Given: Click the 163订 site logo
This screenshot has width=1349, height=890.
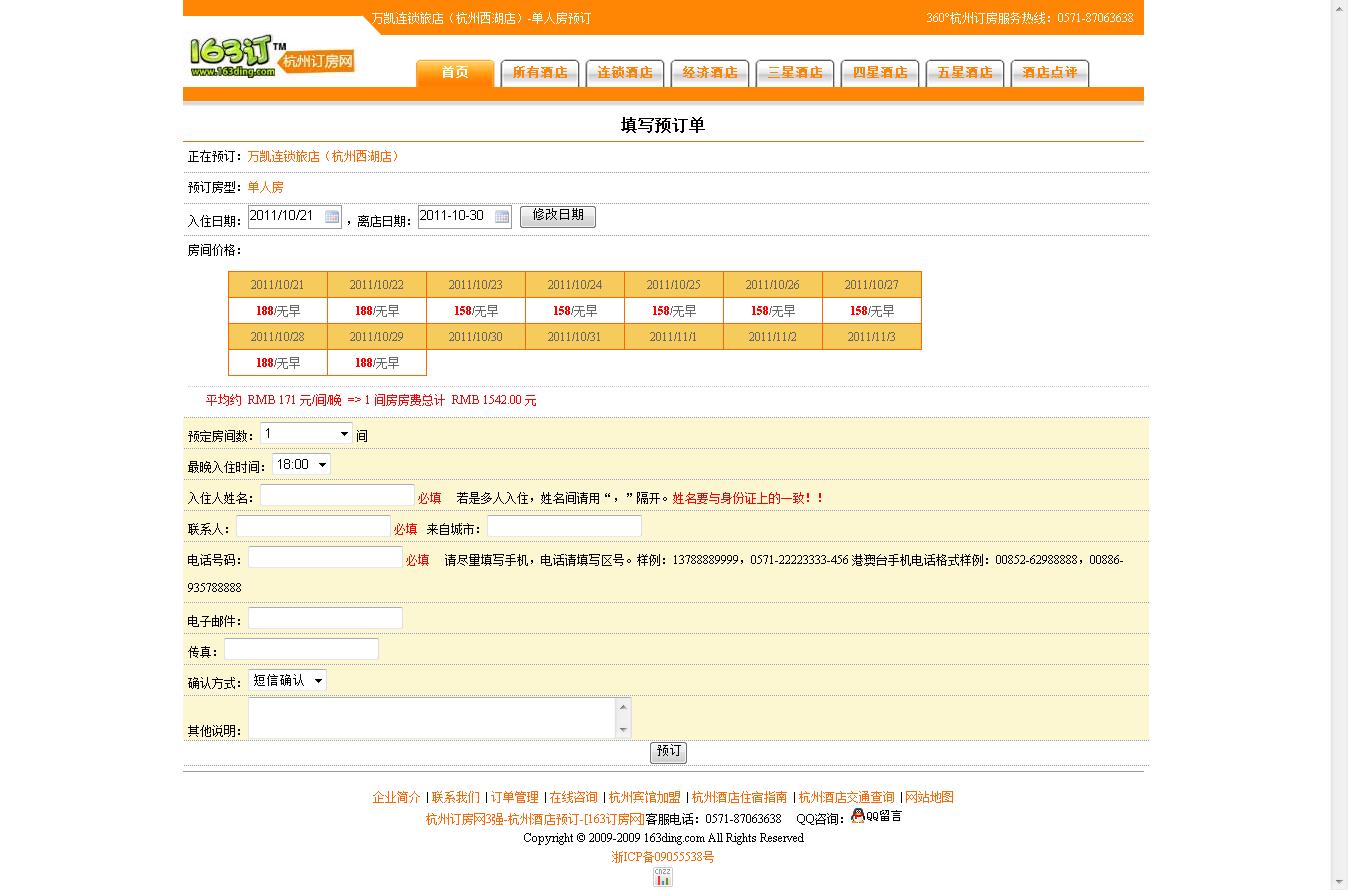Looking at the screenshot, I should 272,58.
